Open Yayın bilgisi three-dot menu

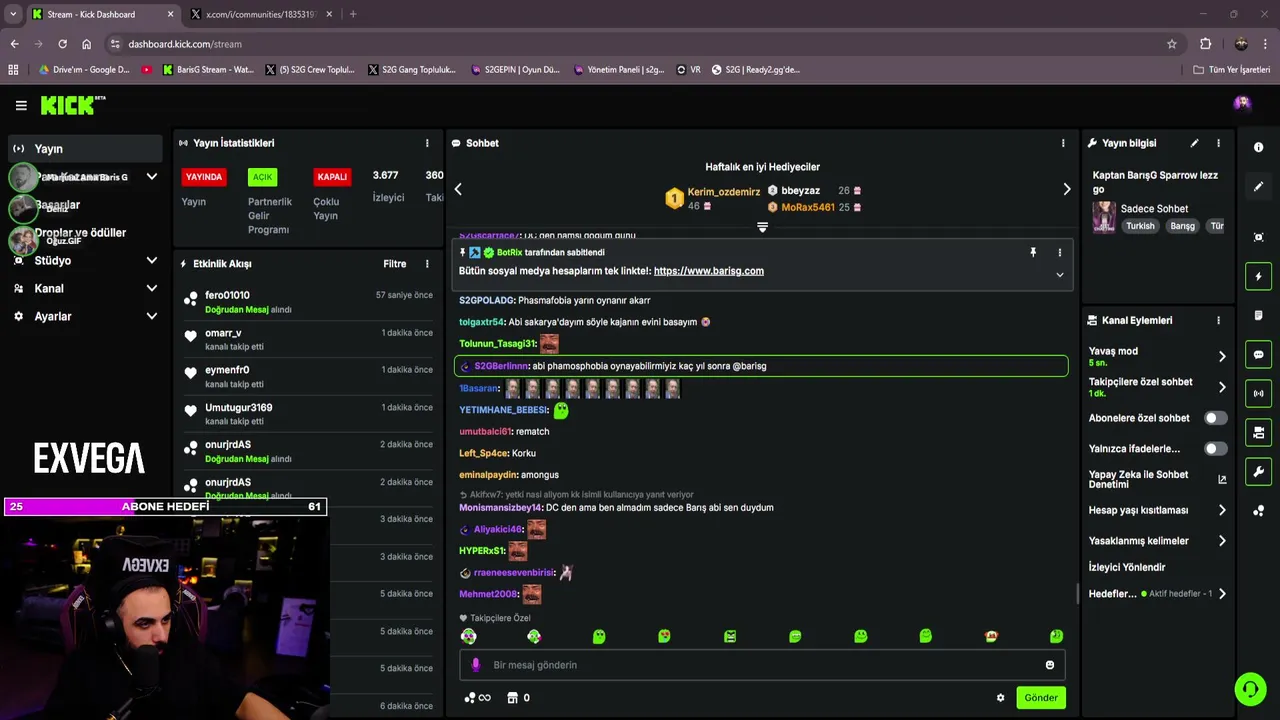pos(1218,143)
